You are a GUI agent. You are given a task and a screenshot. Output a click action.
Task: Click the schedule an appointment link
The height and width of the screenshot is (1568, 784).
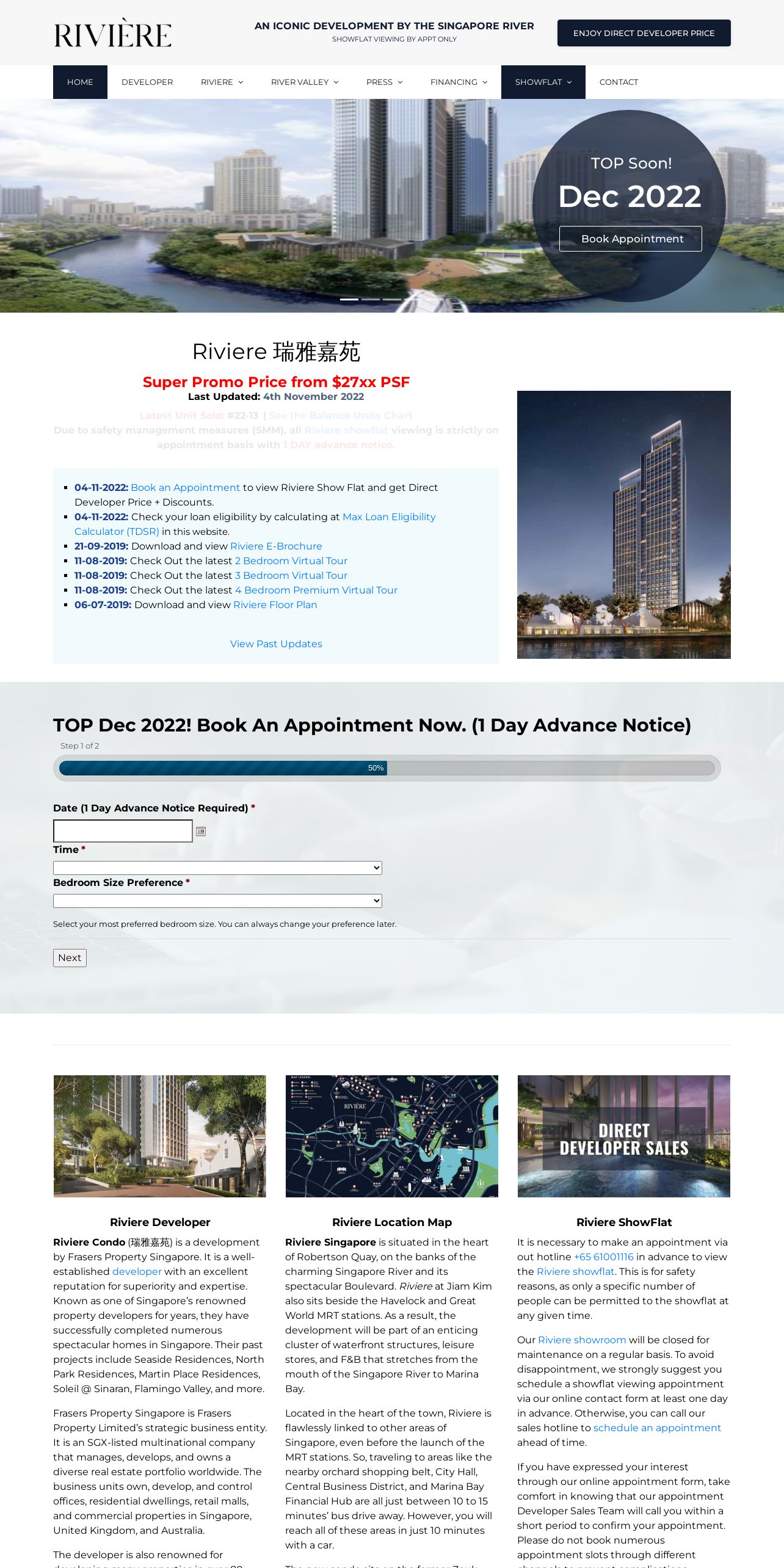pos(657,1428)
